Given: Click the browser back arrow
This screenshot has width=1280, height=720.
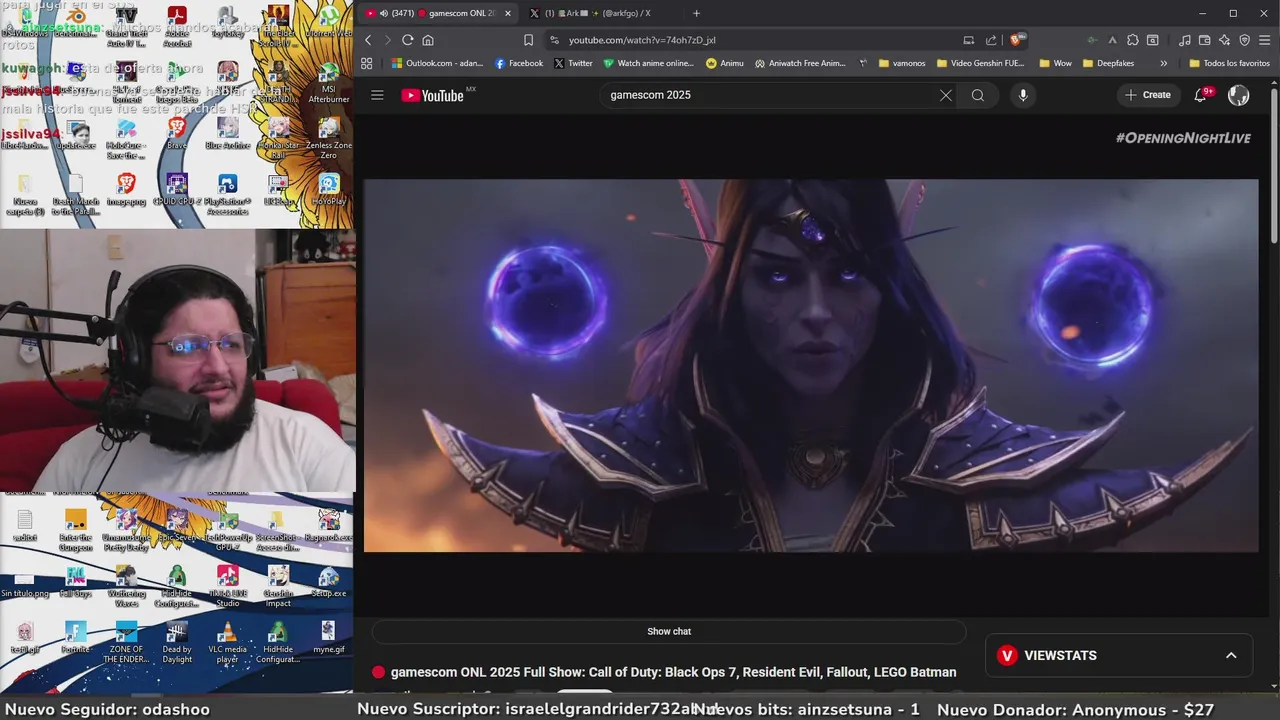Looking at the screenshot, I should click(368, 40).
